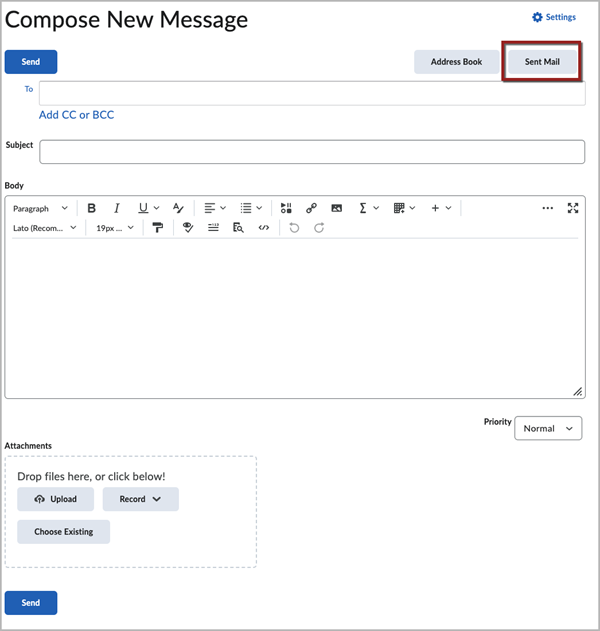The height and width of the screenshot is (631, 600).
Task: Undo the last edit
Action: 294,228
